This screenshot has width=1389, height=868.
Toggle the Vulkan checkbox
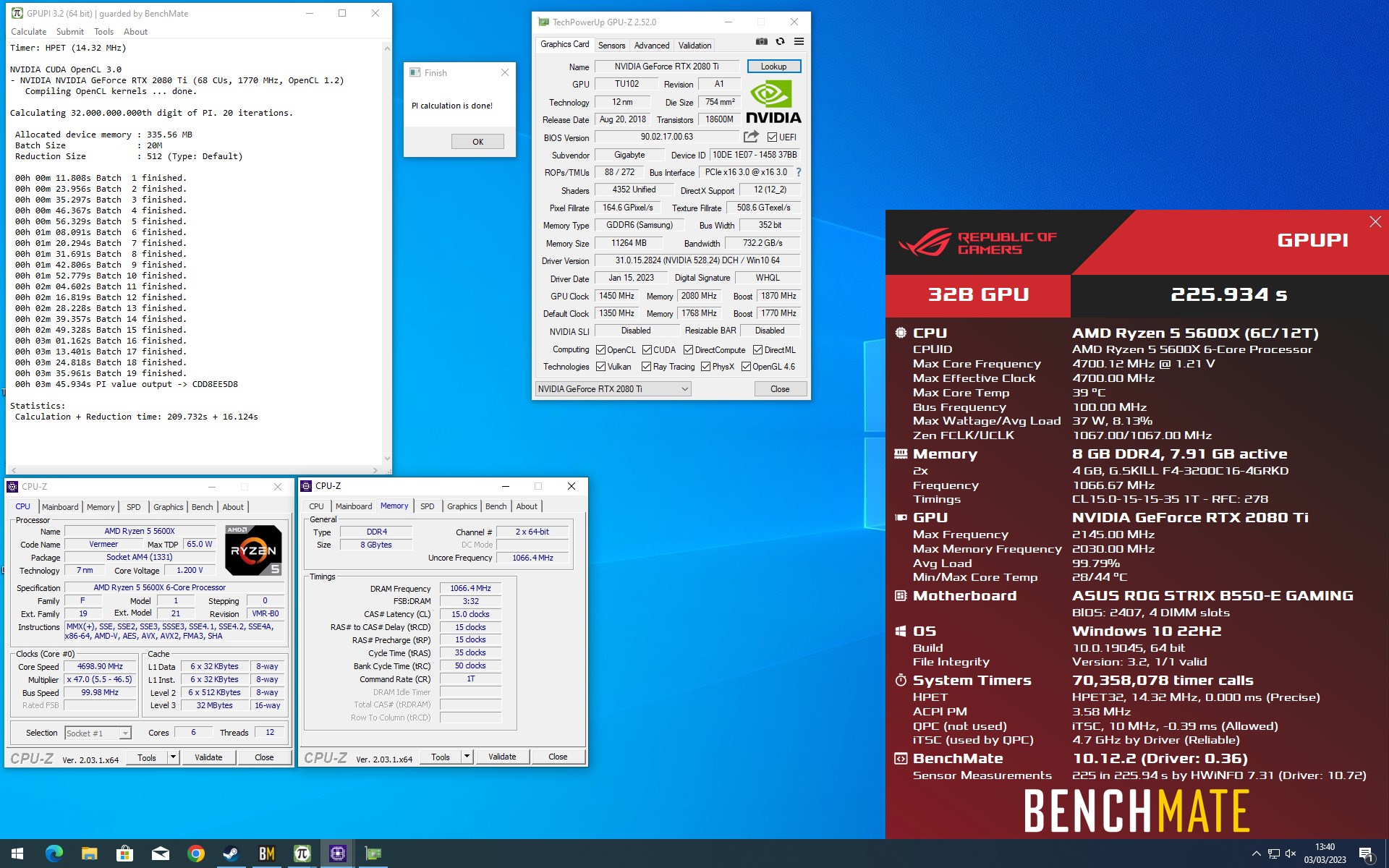tap(600, 367)
